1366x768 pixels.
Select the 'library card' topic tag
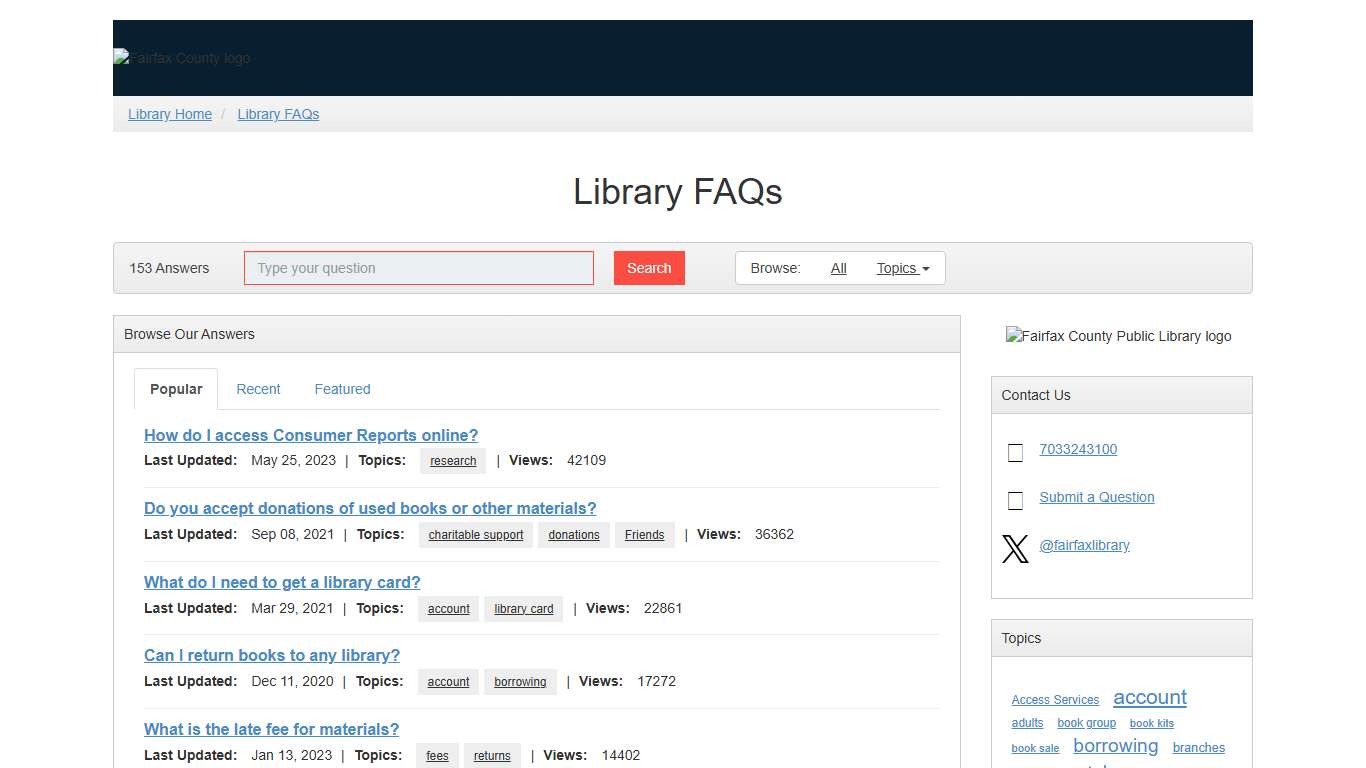point(523,608)
